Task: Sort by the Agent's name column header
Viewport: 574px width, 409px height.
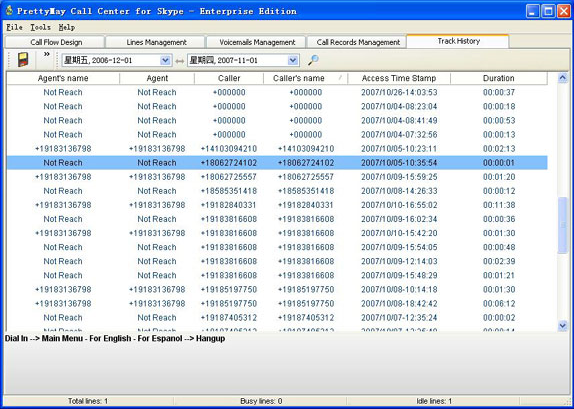Action: 63,78
